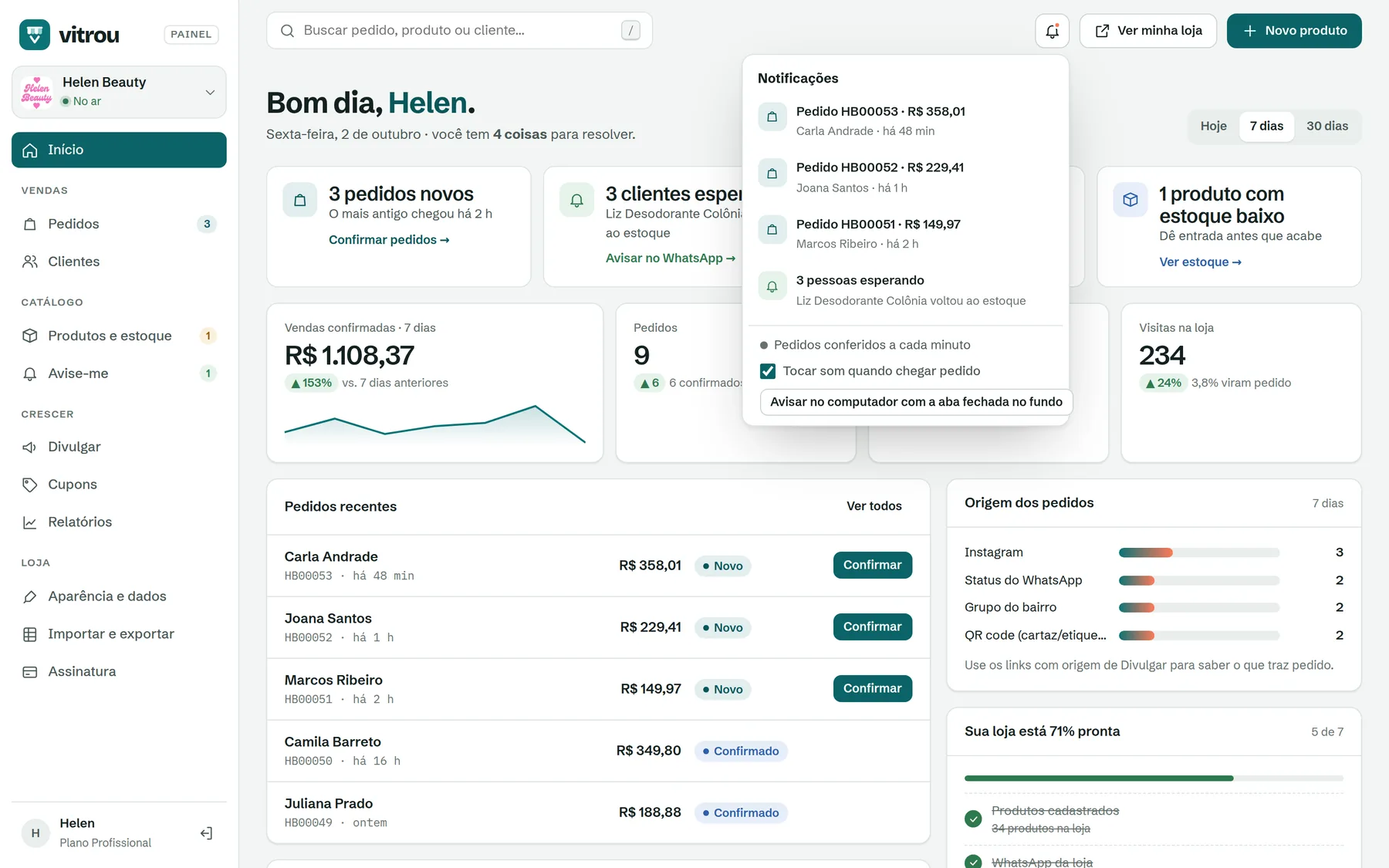Confirm Carla Andrade's order
This screenshot has width=1389, height=868.
click(873, 566)
